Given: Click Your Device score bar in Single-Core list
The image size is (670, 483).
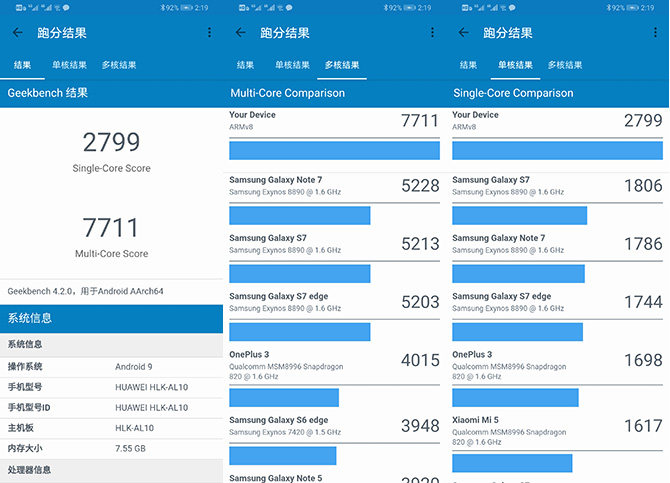Looking at the screenshot, I should pos(557,150).
